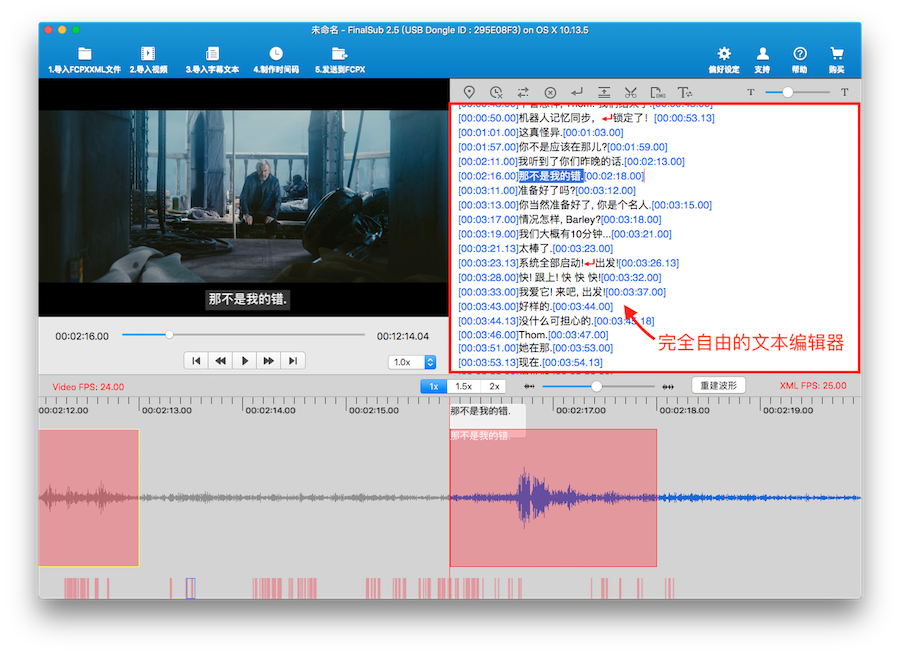Click the location pin marker icon
Image resolution: width=900 pixels, height=654 pixels.
tap(468, 92)
